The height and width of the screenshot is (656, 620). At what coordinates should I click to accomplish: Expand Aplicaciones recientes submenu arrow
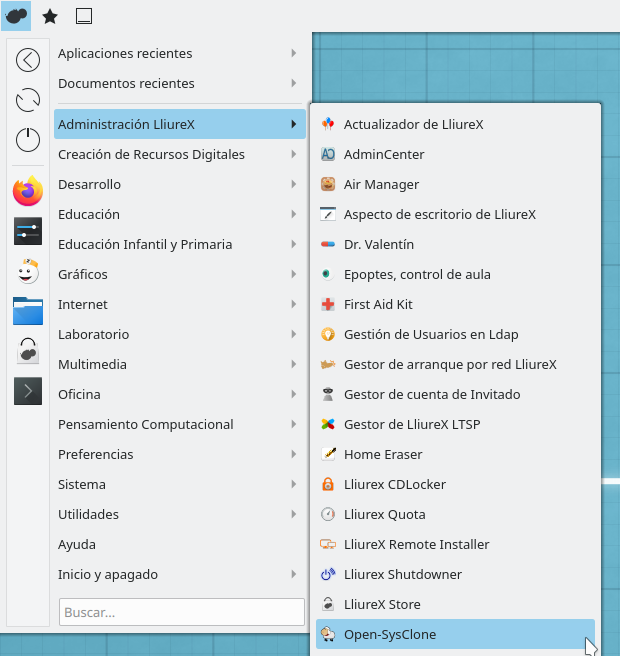pyautogui.click(x=293, y=53)
